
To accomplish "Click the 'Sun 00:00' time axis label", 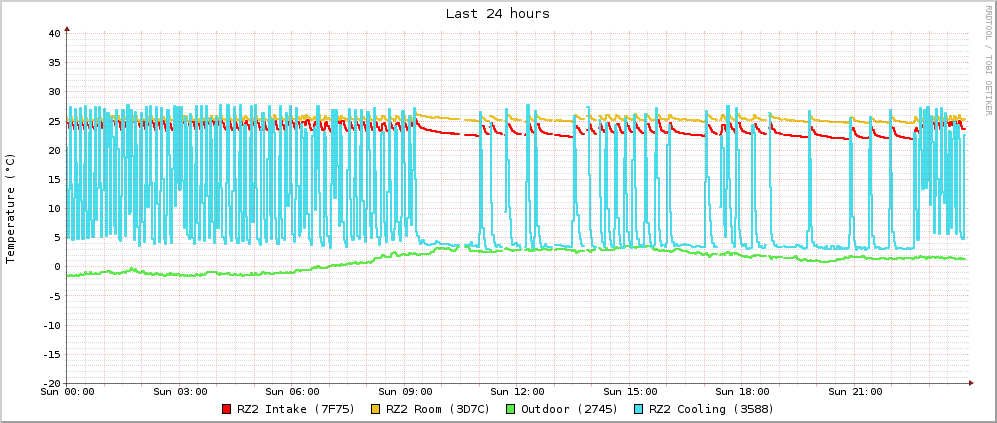I will tap(67, 391).
